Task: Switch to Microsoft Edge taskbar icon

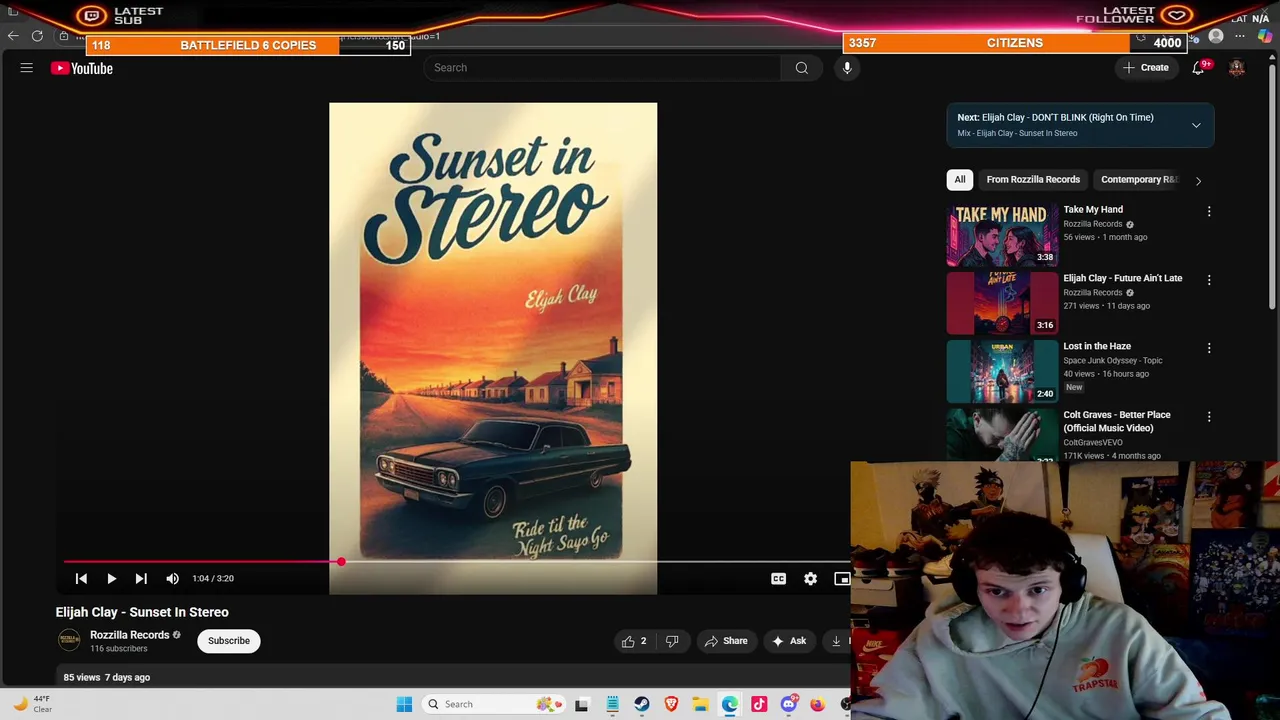Action: point(730,704)
